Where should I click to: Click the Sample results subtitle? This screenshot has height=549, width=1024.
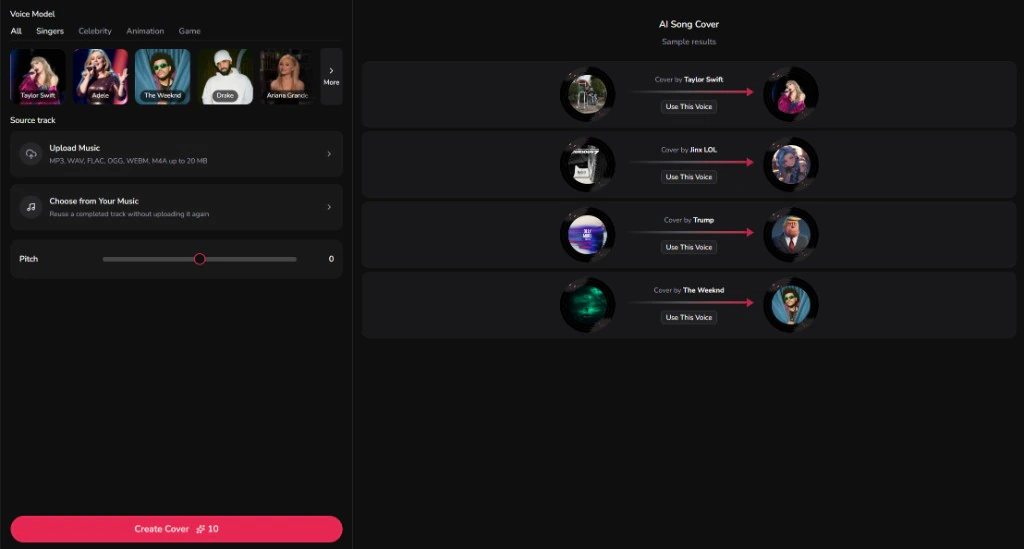pos(689,42)
